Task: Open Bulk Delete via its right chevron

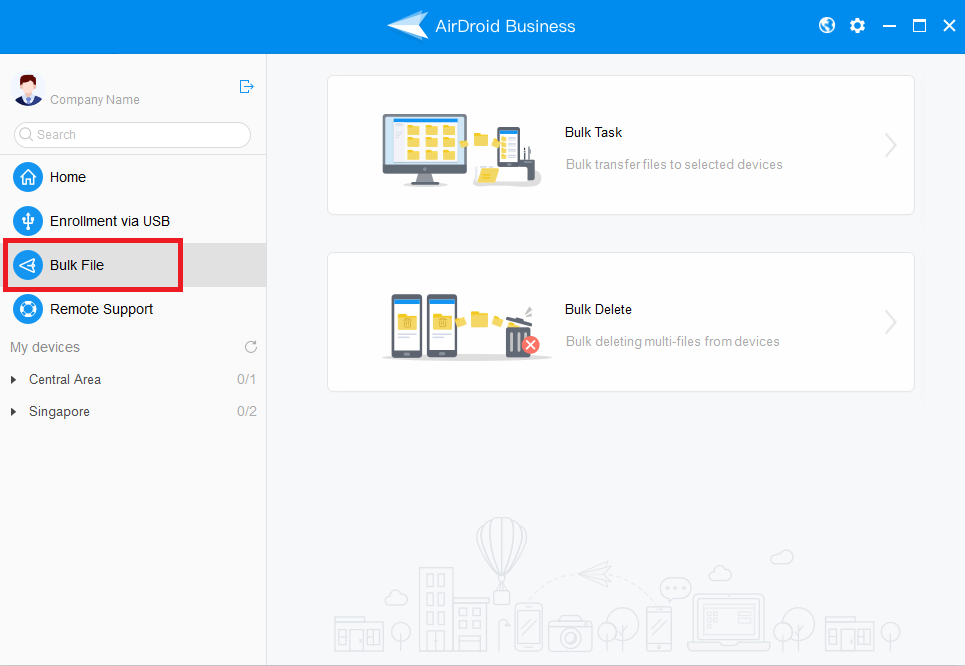Action: coord(890,322)
